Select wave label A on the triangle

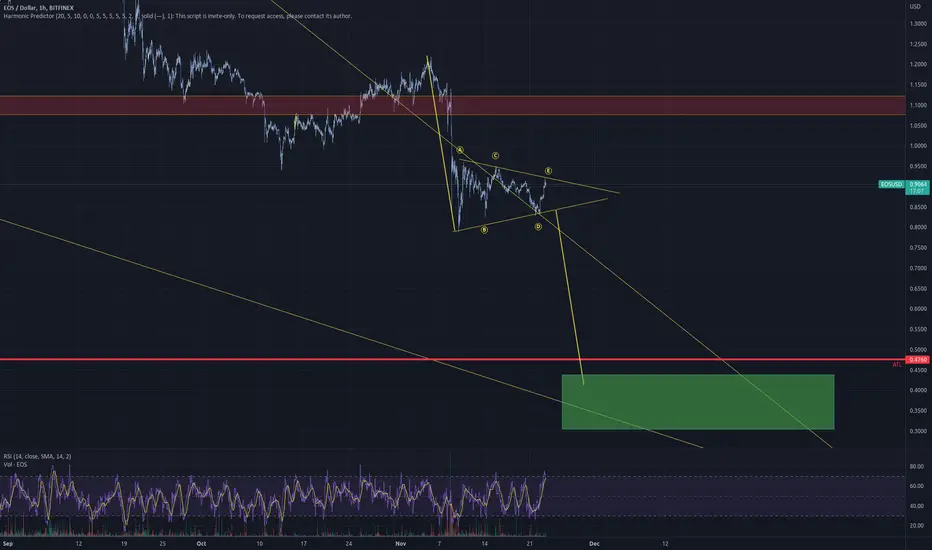click(x=459, y=150)
